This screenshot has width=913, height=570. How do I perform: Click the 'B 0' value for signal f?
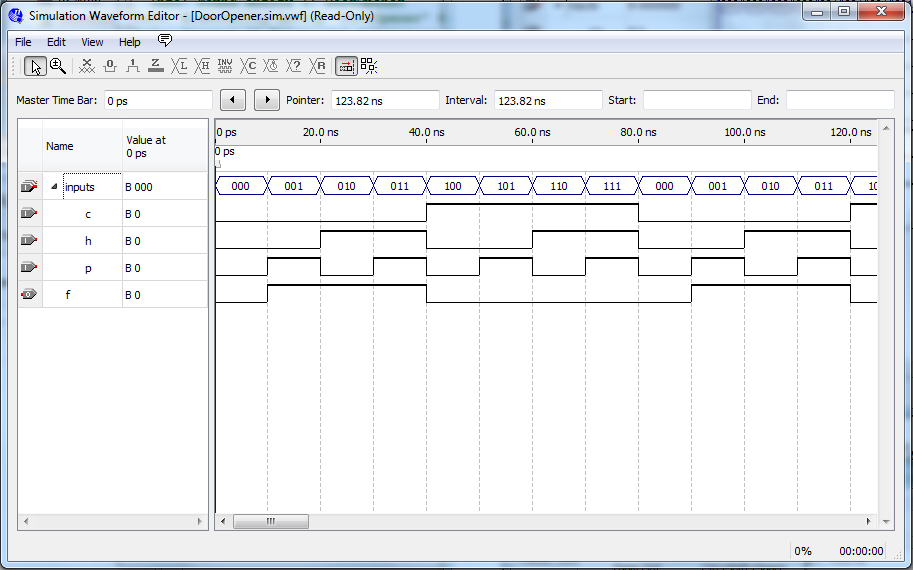click(133, 295)
